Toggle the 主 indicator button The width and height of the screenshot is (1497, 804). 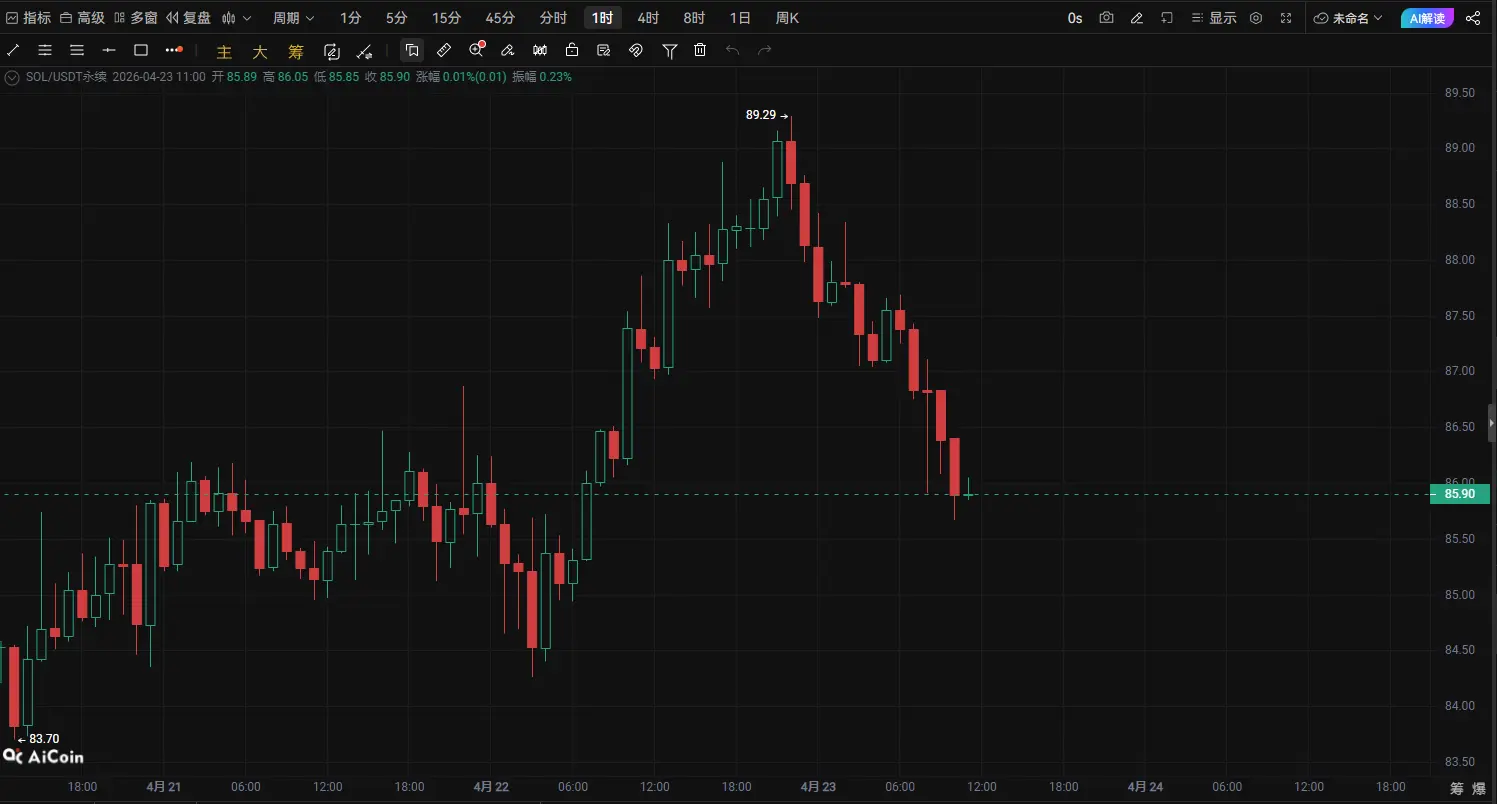pyautogui.click(x=224, y=51)
